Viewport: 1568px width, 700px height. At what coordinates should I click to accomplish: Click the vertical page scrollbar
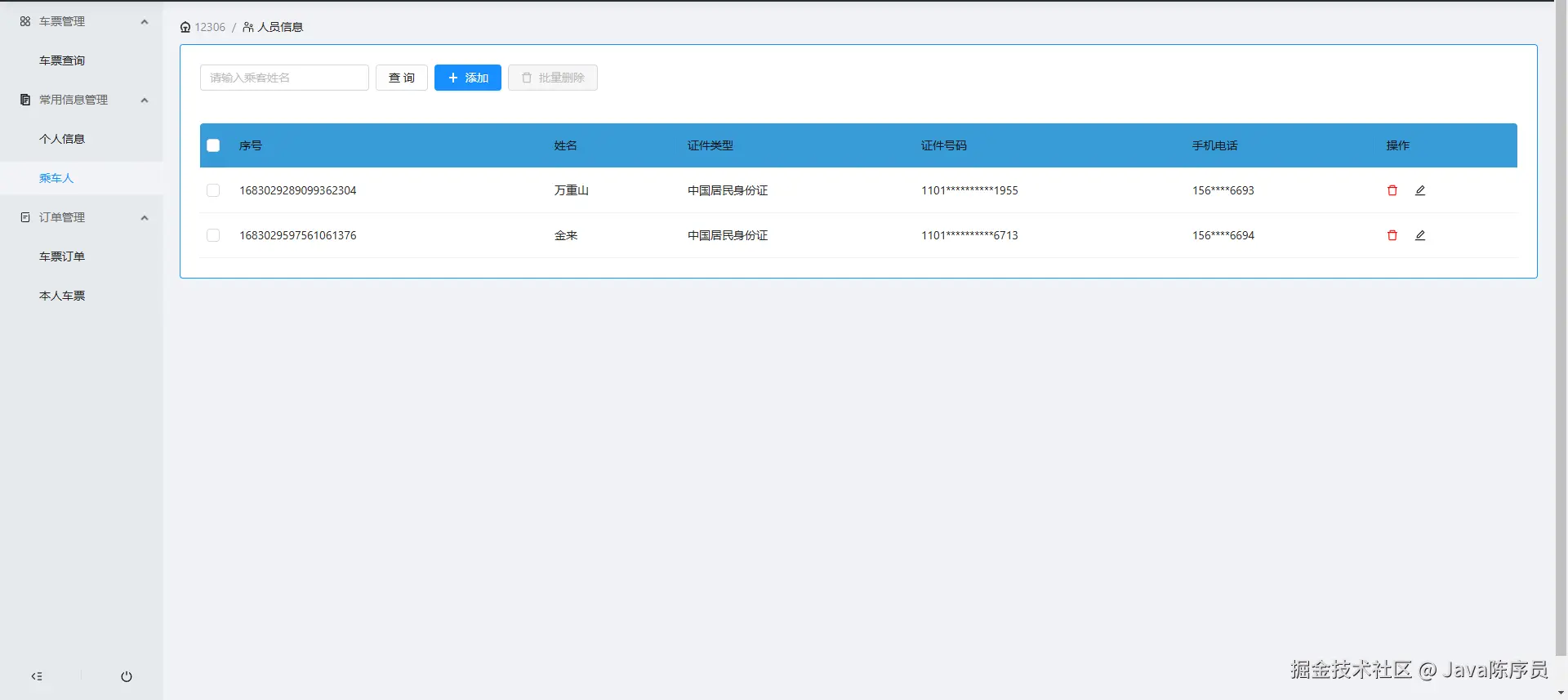1561,327
